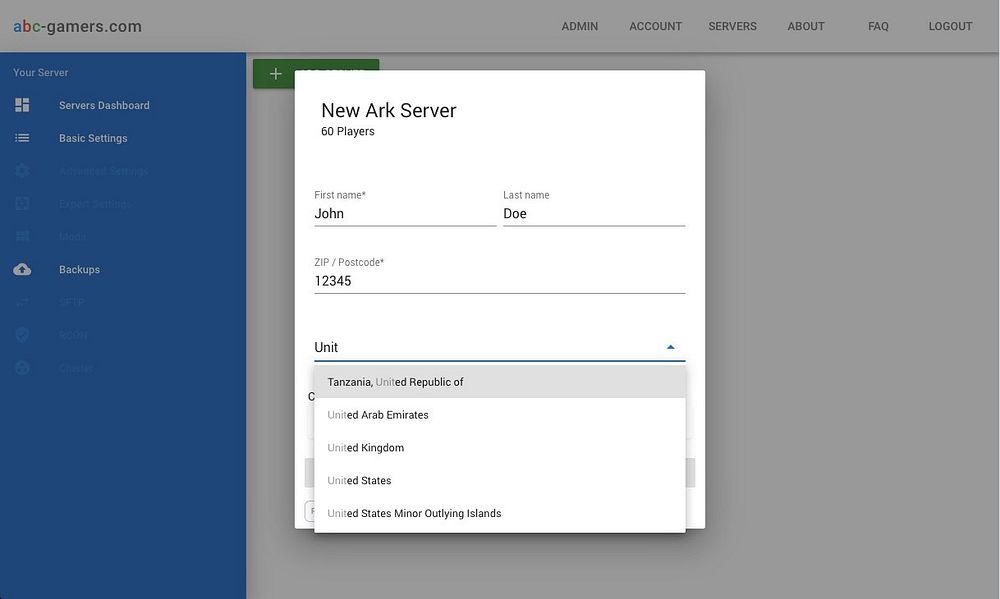Open the ADMIN menu in header
The height and width of the screenshot is (599, 1000).
click(580, 26)
